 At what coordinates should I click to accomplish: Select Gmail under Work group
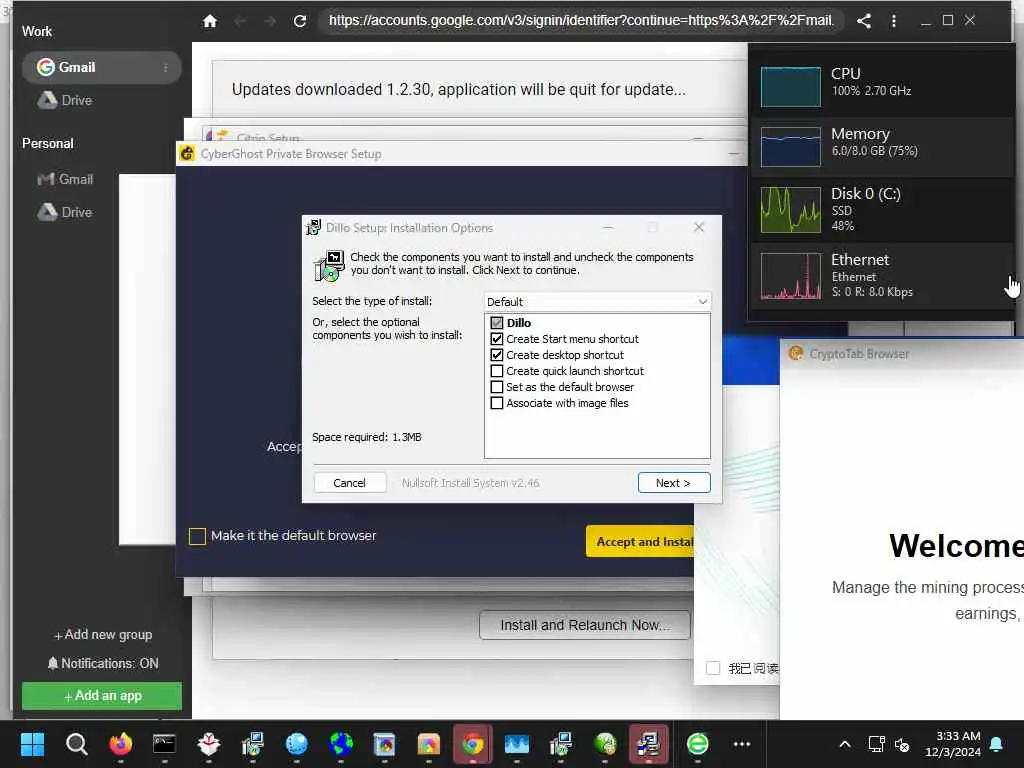pyautogui.click(x=101, y=67)
